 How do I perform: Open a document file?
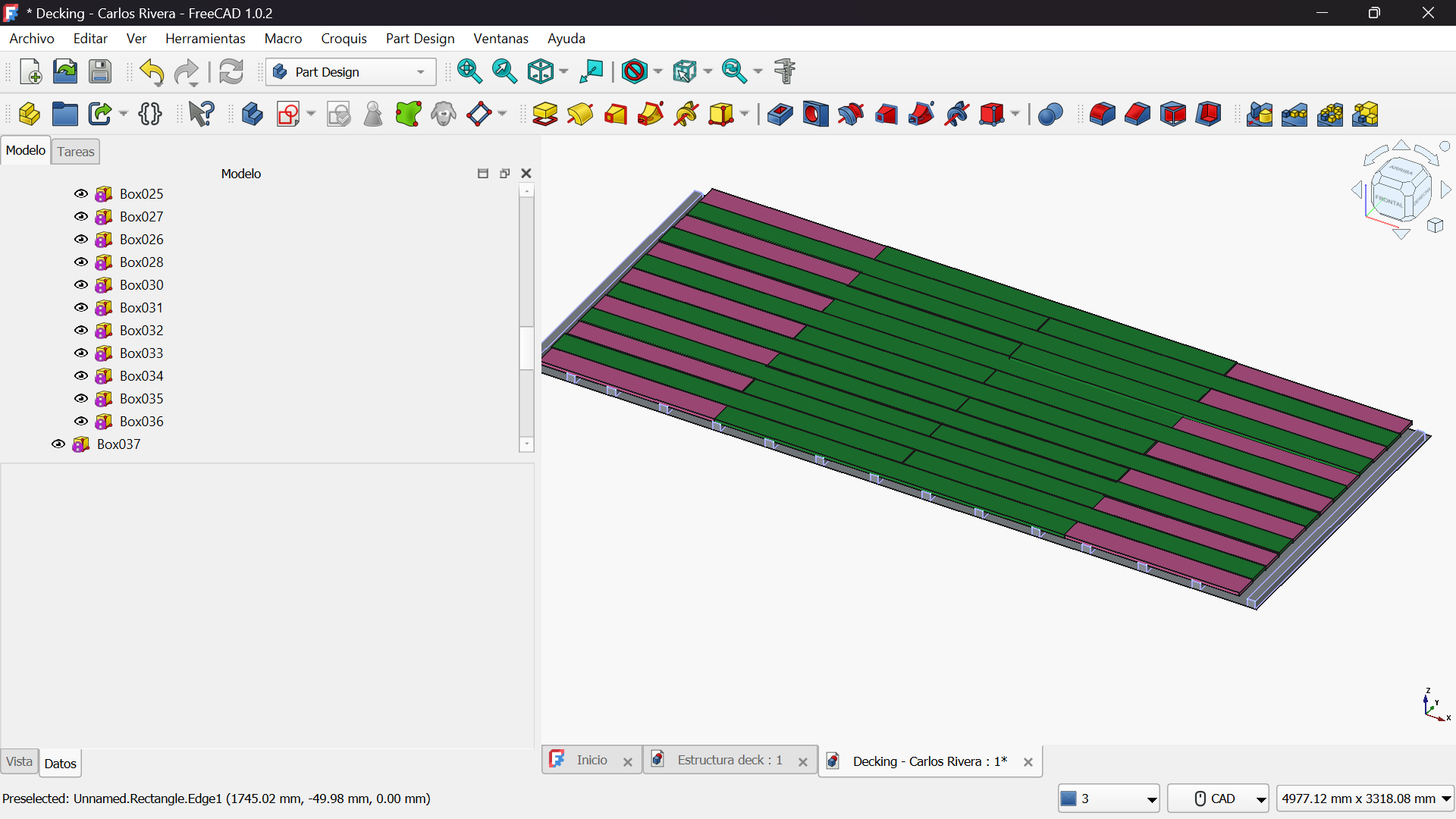coord(65,72)
